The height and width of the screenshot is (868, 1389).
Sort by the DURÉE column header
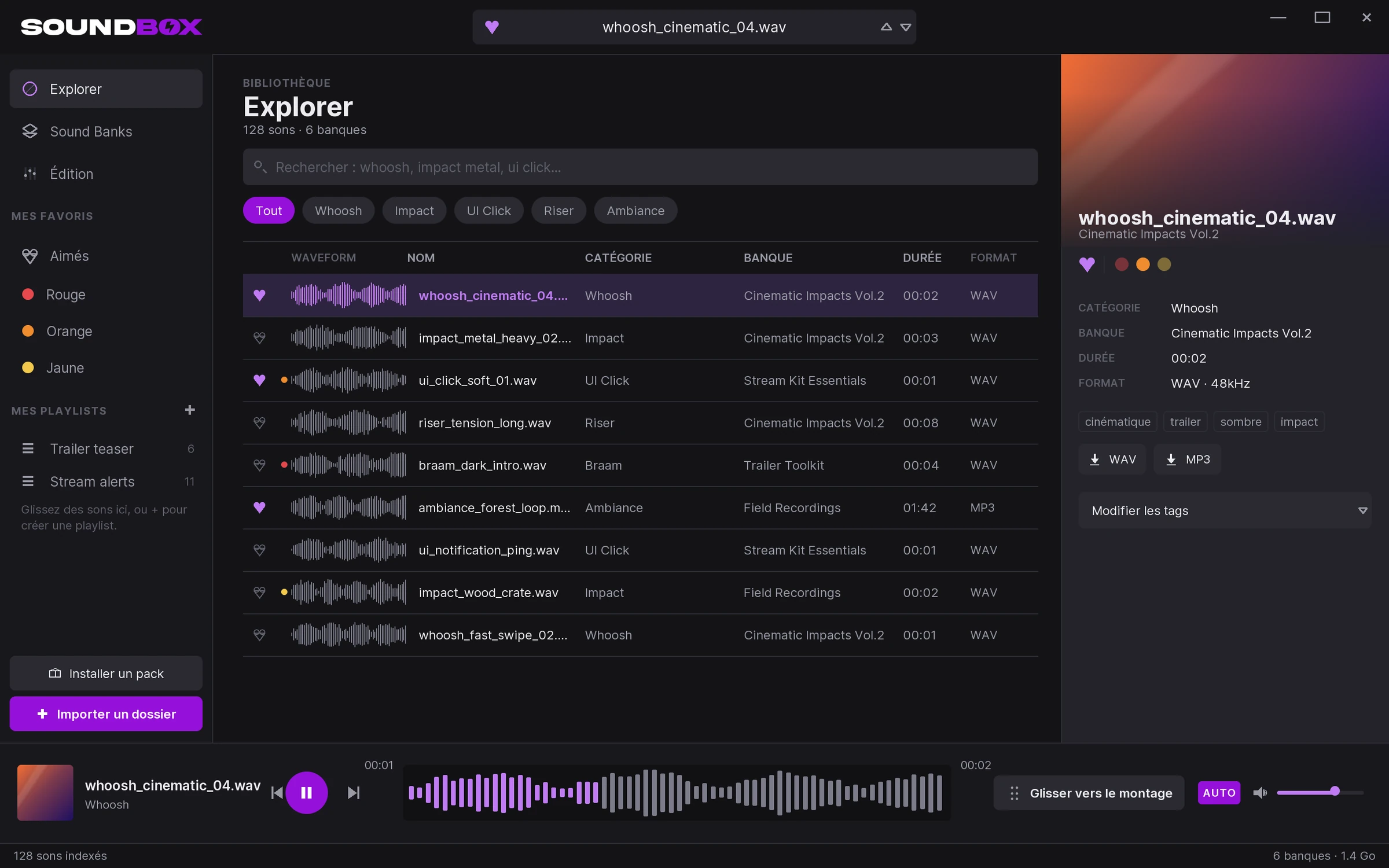tap(922, 258)
